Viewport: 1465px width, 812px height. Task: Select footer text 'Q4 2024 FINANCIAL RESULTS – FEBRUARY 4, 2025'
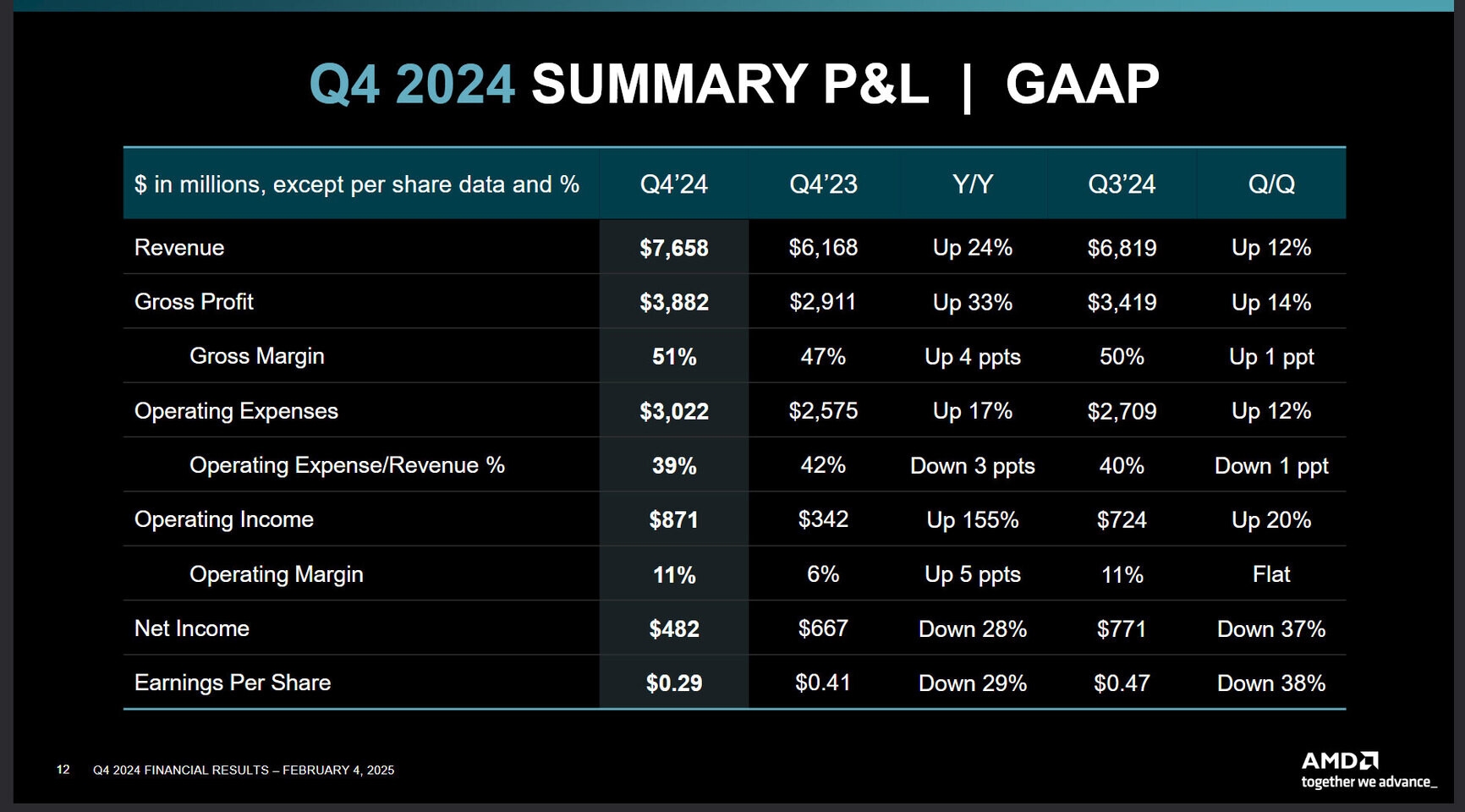click(244, 770)
